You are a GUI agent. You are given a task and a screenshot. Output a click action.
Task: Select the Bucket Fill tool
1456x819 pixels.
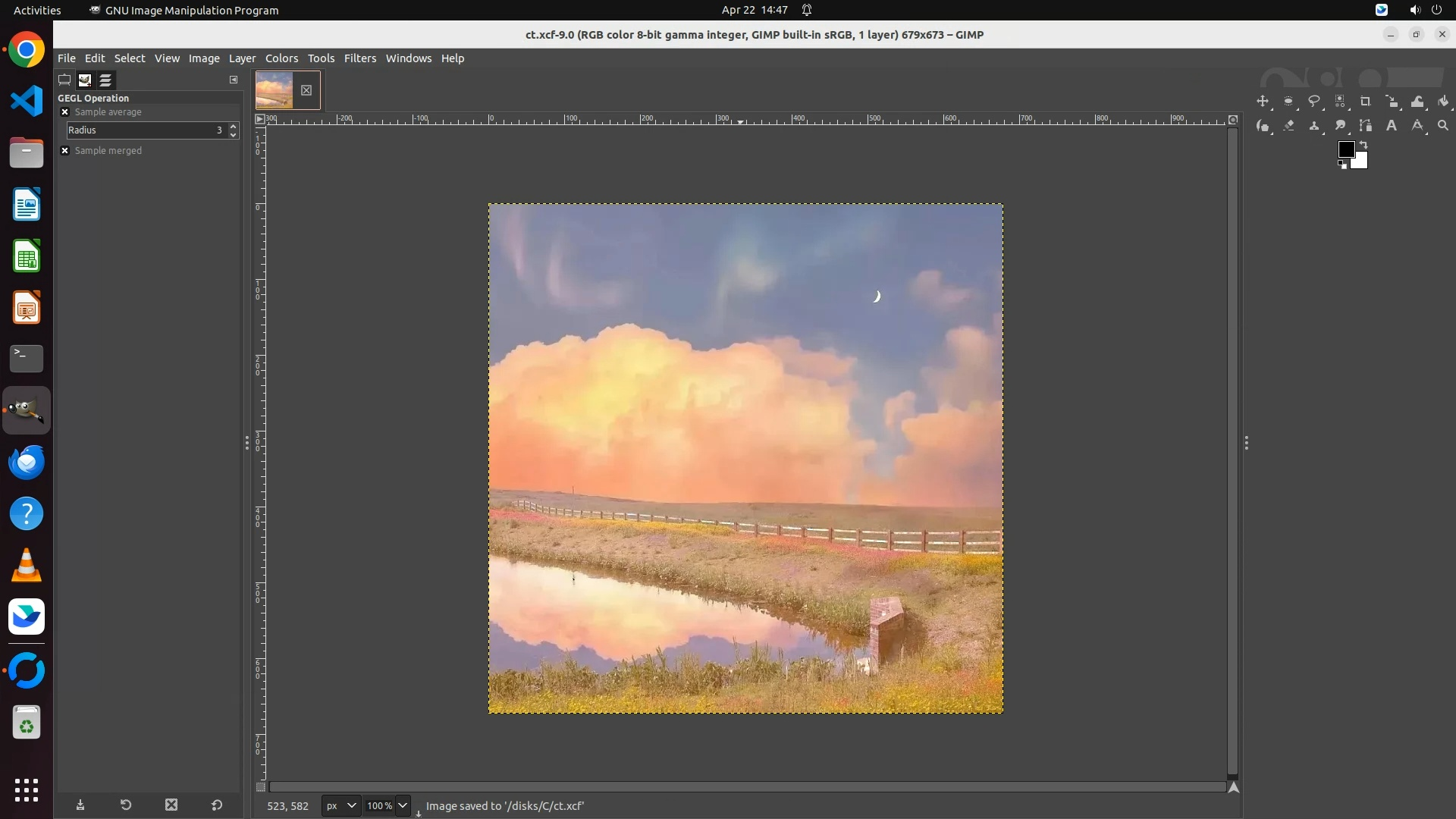[1443, 102]
